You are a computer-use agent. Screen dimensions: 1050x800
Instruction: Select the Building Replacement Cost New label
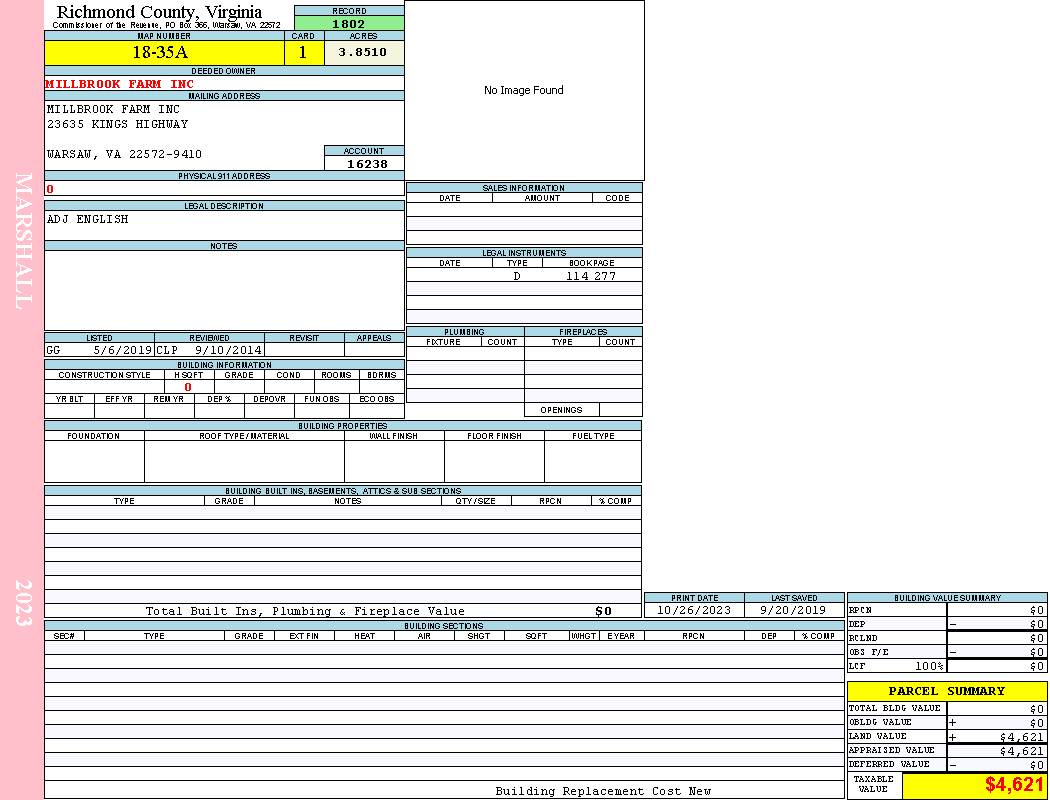pyautogui.click(x=603, y=791)
